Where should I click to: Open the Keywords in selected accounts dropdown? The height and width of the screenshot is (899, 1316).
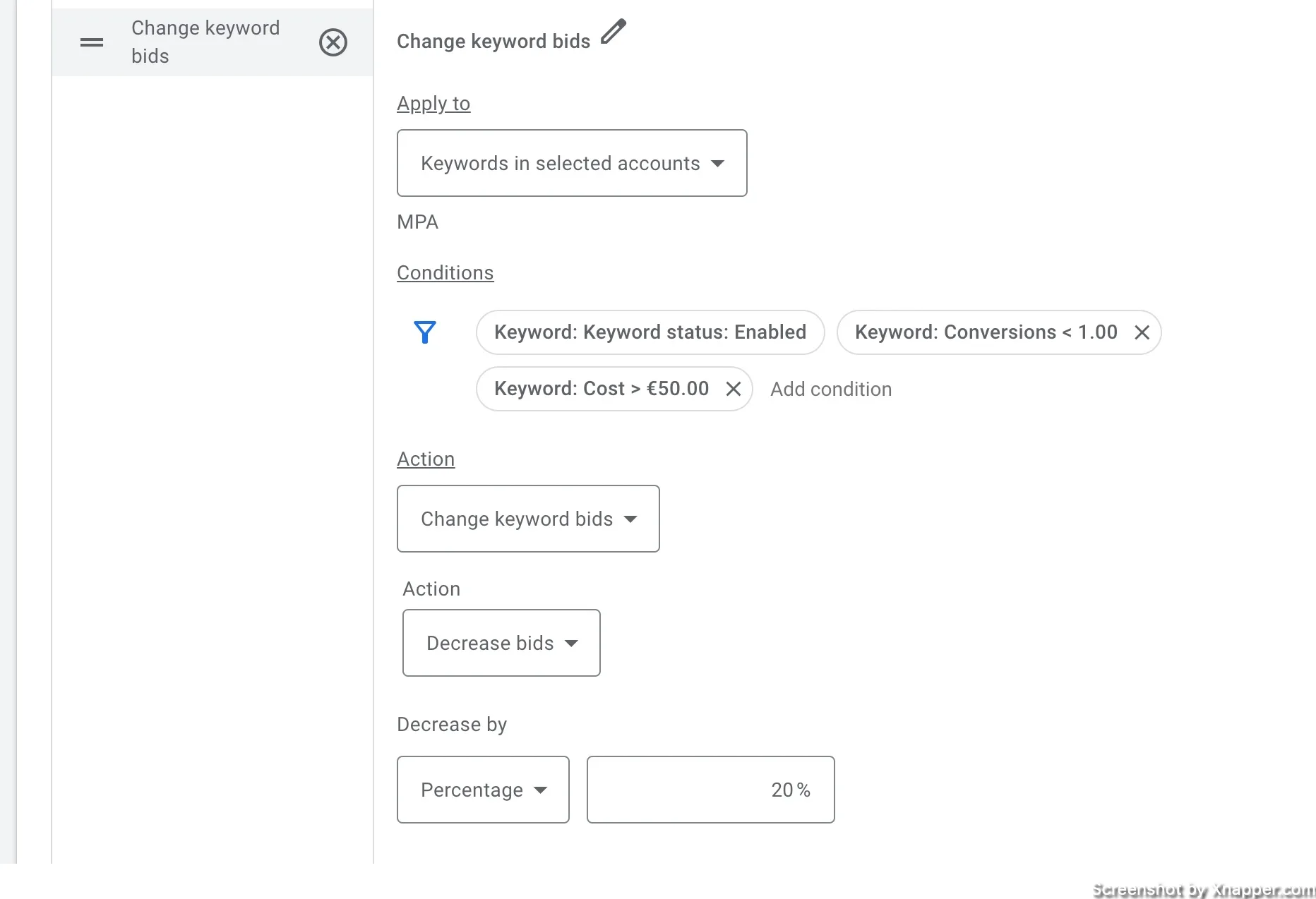(572, 163)
